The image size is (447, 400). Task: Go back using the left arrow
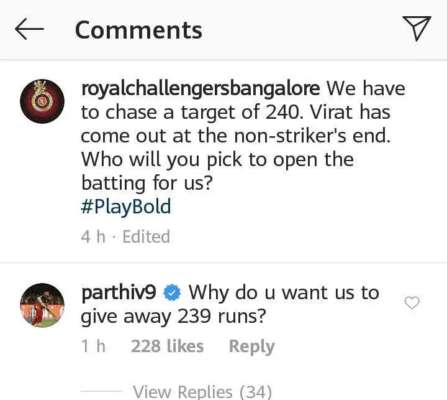pos(29,29)
